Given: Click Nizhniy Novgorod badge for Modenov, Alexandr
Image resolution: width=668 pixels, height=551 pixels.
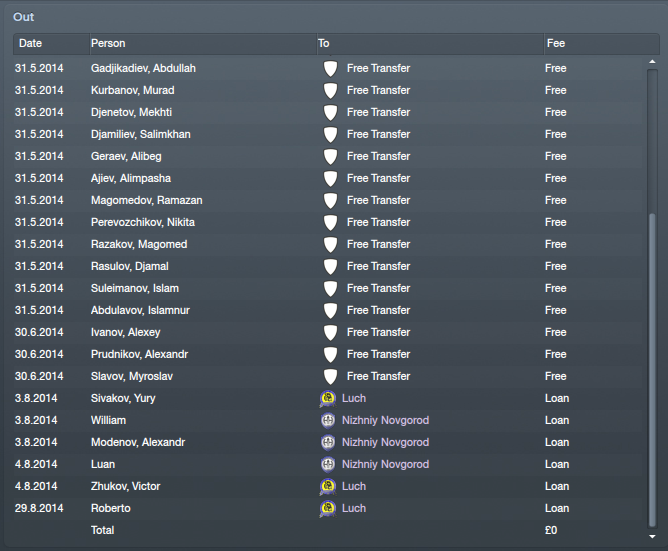Looking at the screenshot, I should [x=328, y=442].
